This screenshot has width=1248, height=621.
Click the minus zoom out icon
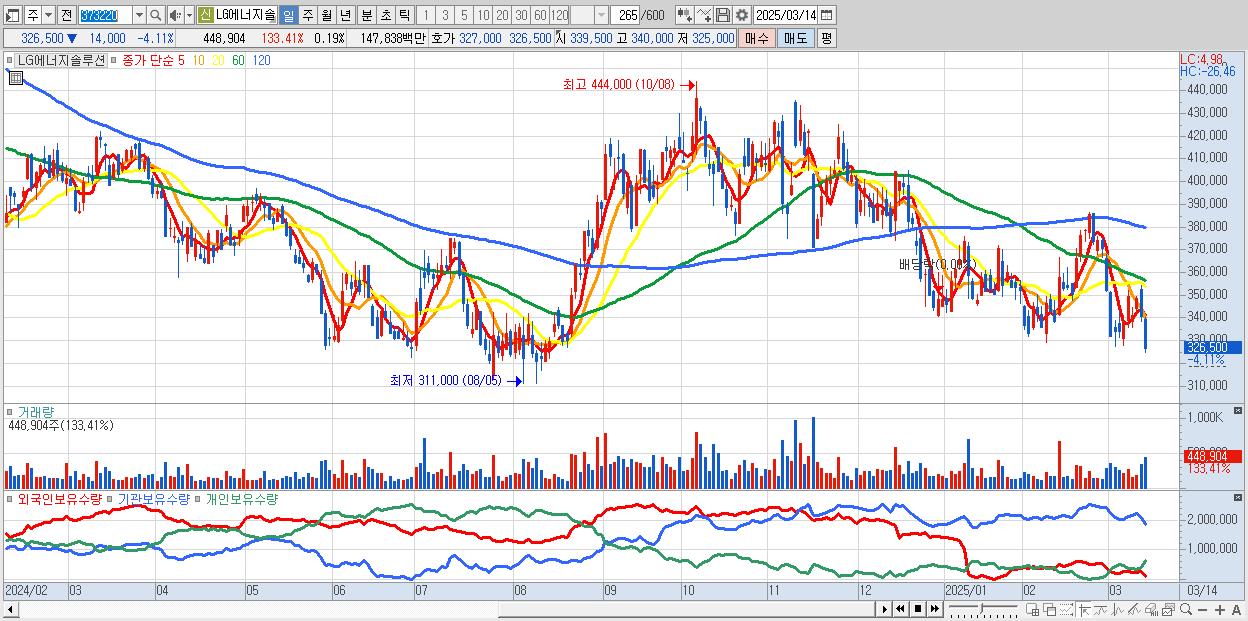pos(1202,610)
